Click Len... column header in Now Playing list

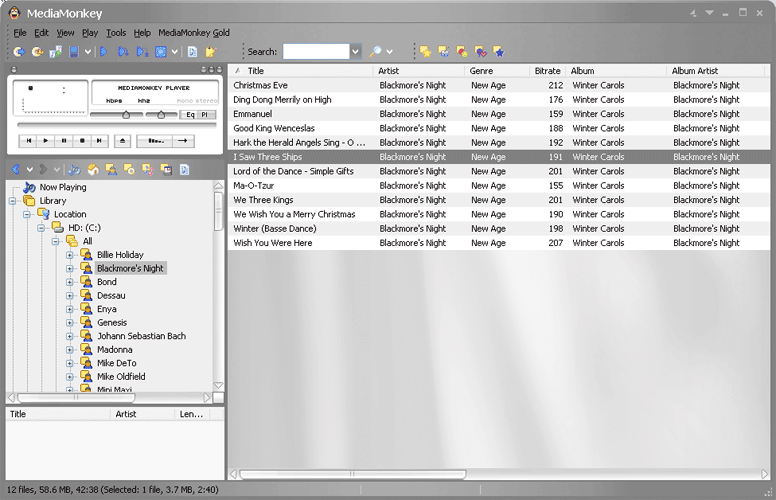tap(192, 414)
